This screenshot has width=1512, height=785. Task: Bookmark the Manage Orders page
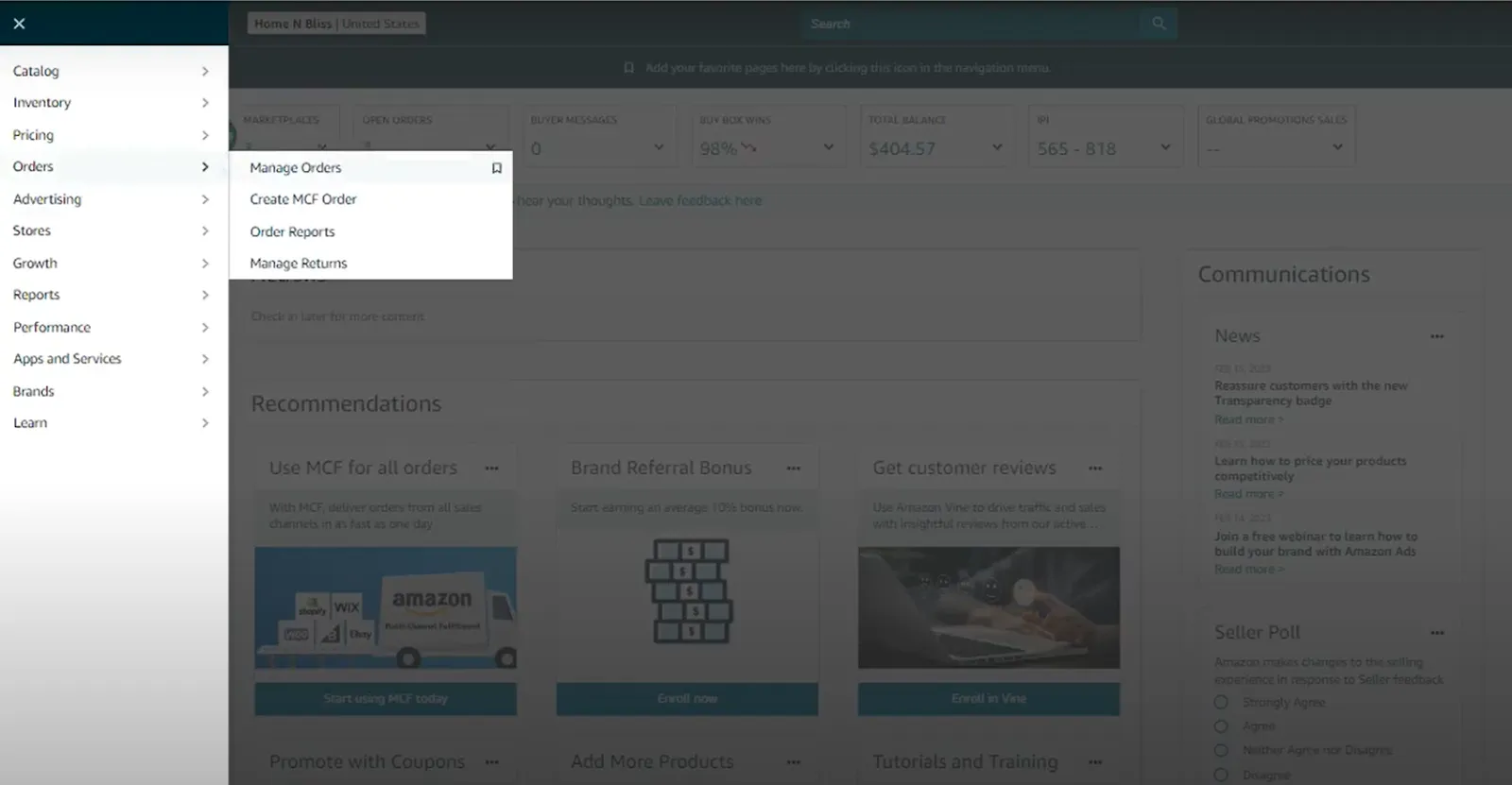[x=496, y=168]
